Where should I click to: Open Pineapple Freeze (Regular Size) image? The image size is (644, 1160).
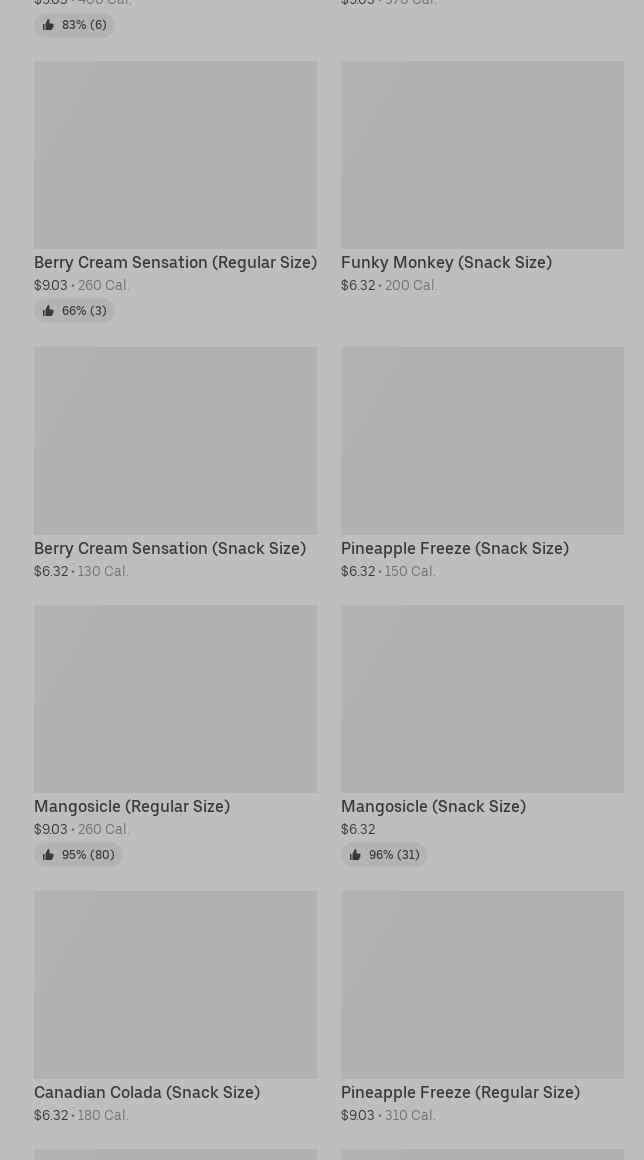(482, 985)
